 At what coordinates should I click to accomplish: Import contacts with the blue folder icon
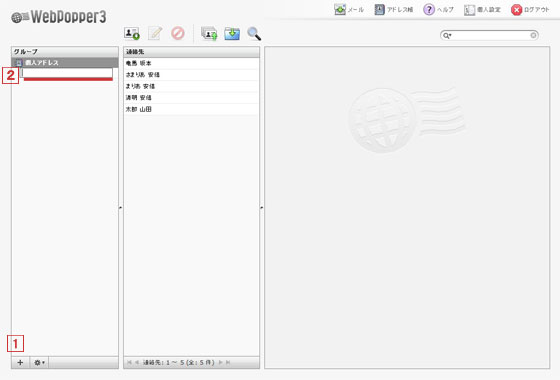(x=232, y=34)
